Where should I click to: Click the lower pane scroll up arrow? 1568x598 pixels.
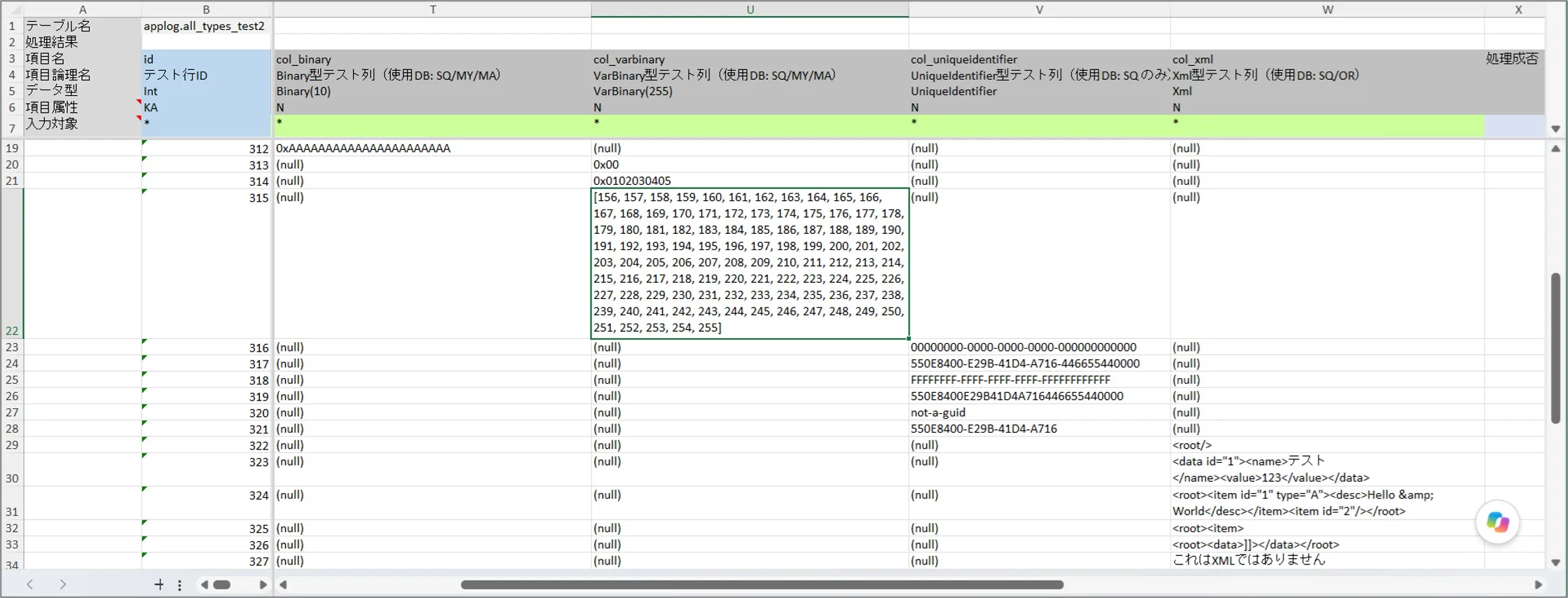(x=1555, y=148)
